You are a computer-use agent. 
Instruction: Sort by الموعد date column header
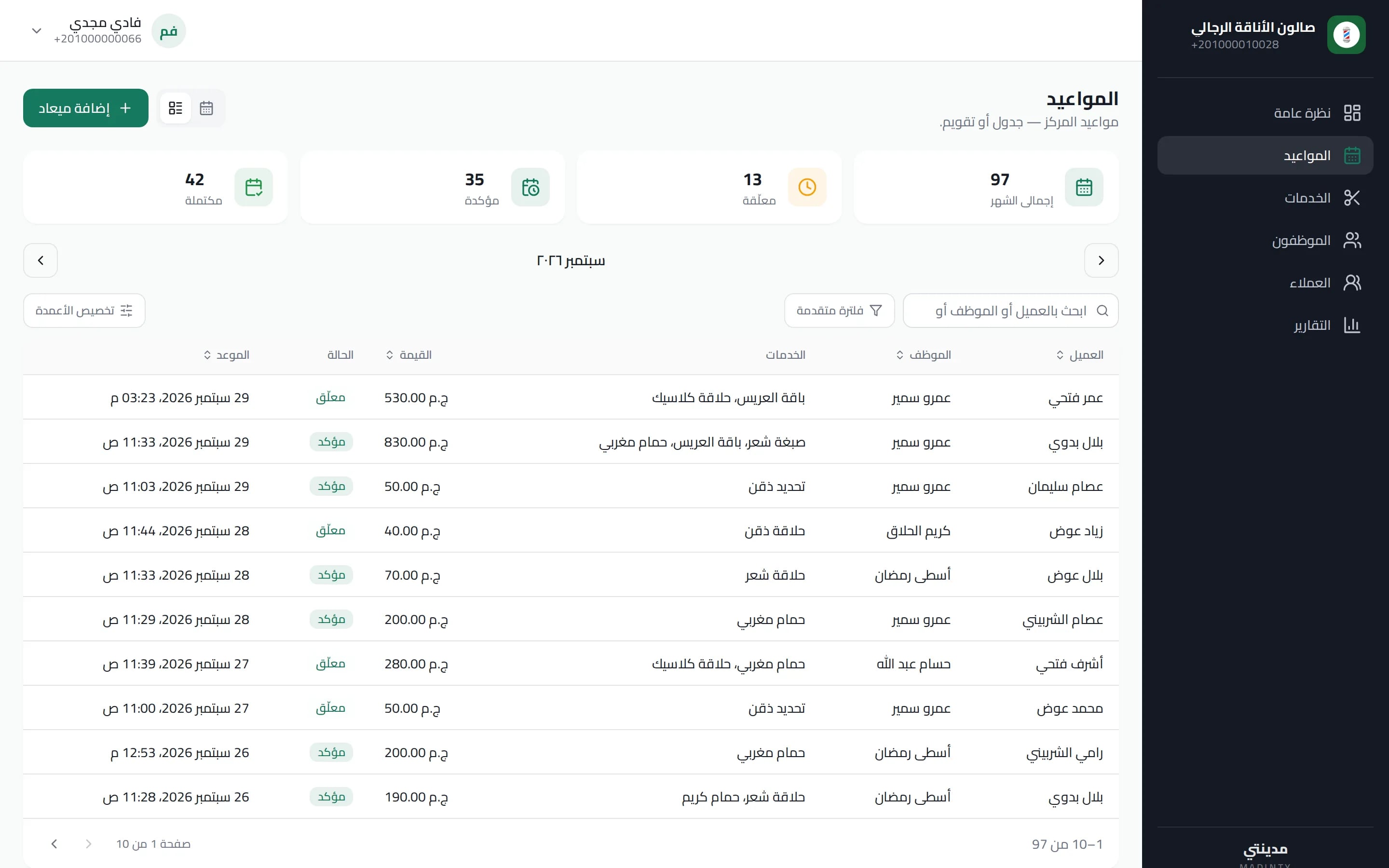tap(226, 355)
